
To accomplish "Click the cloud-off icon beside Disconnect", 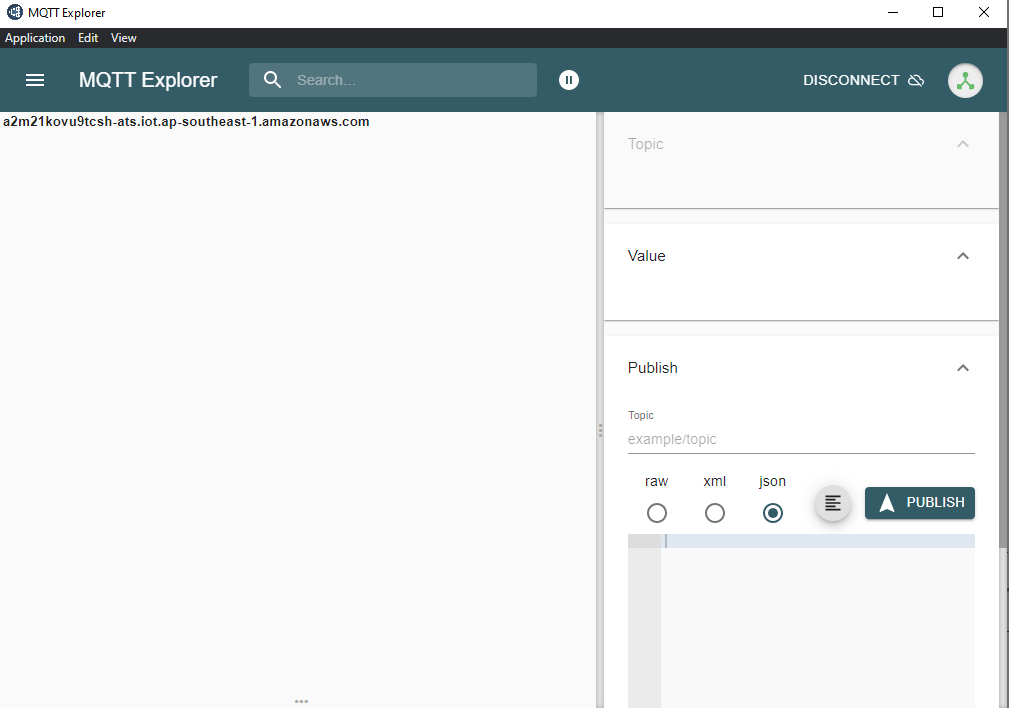I will pyautogui.click(x=916, y=80).
